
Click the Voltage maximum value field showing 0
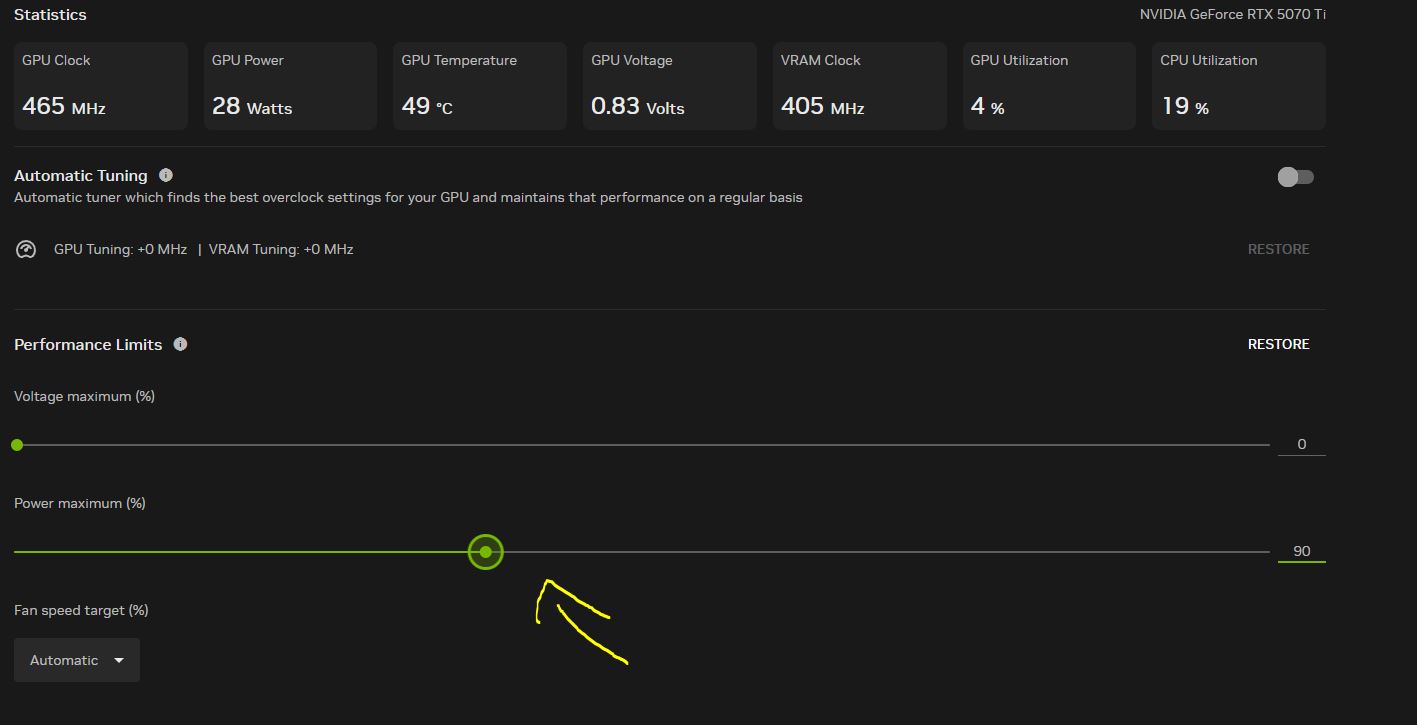coord(1301,444)
